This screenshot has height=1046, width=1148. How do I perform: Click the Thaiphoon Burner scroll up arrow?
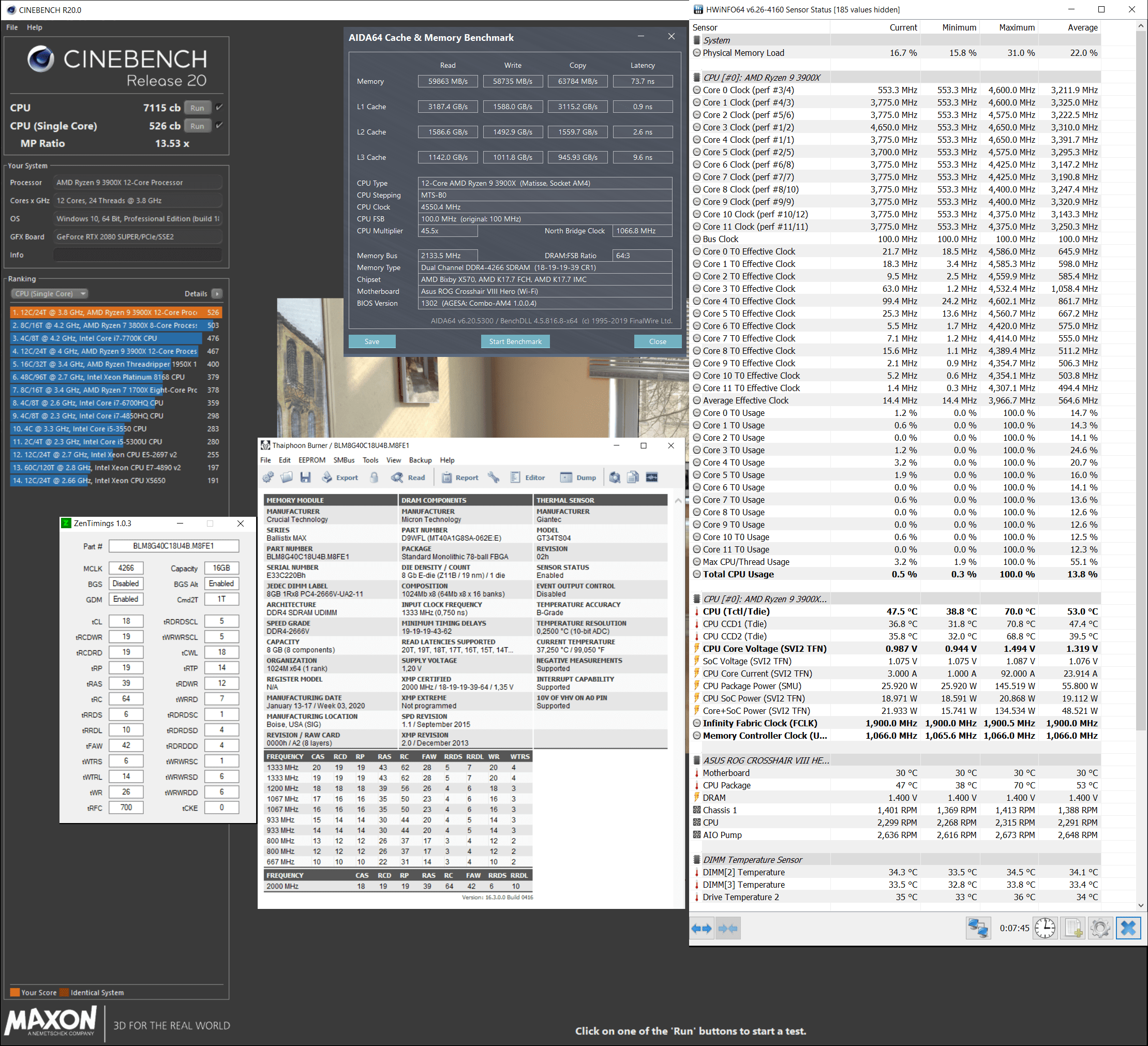coord(678,501)
